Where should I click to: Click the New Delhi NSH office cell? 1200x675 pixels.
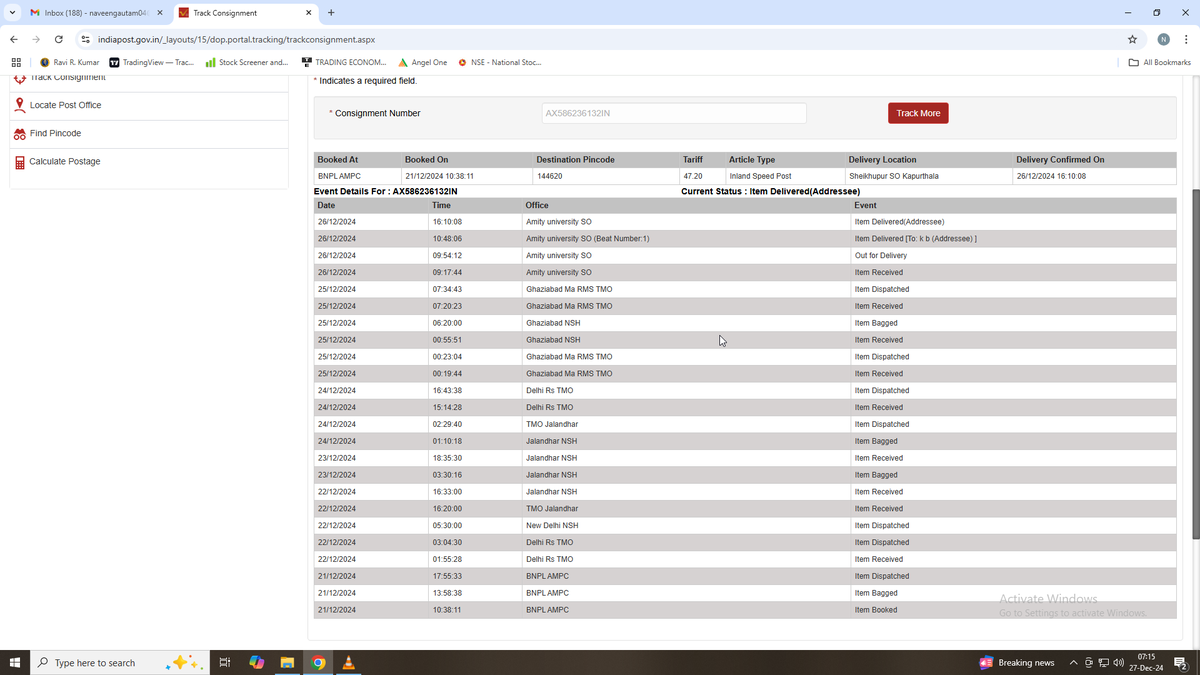pyautogui.click(x=685, y=526)
